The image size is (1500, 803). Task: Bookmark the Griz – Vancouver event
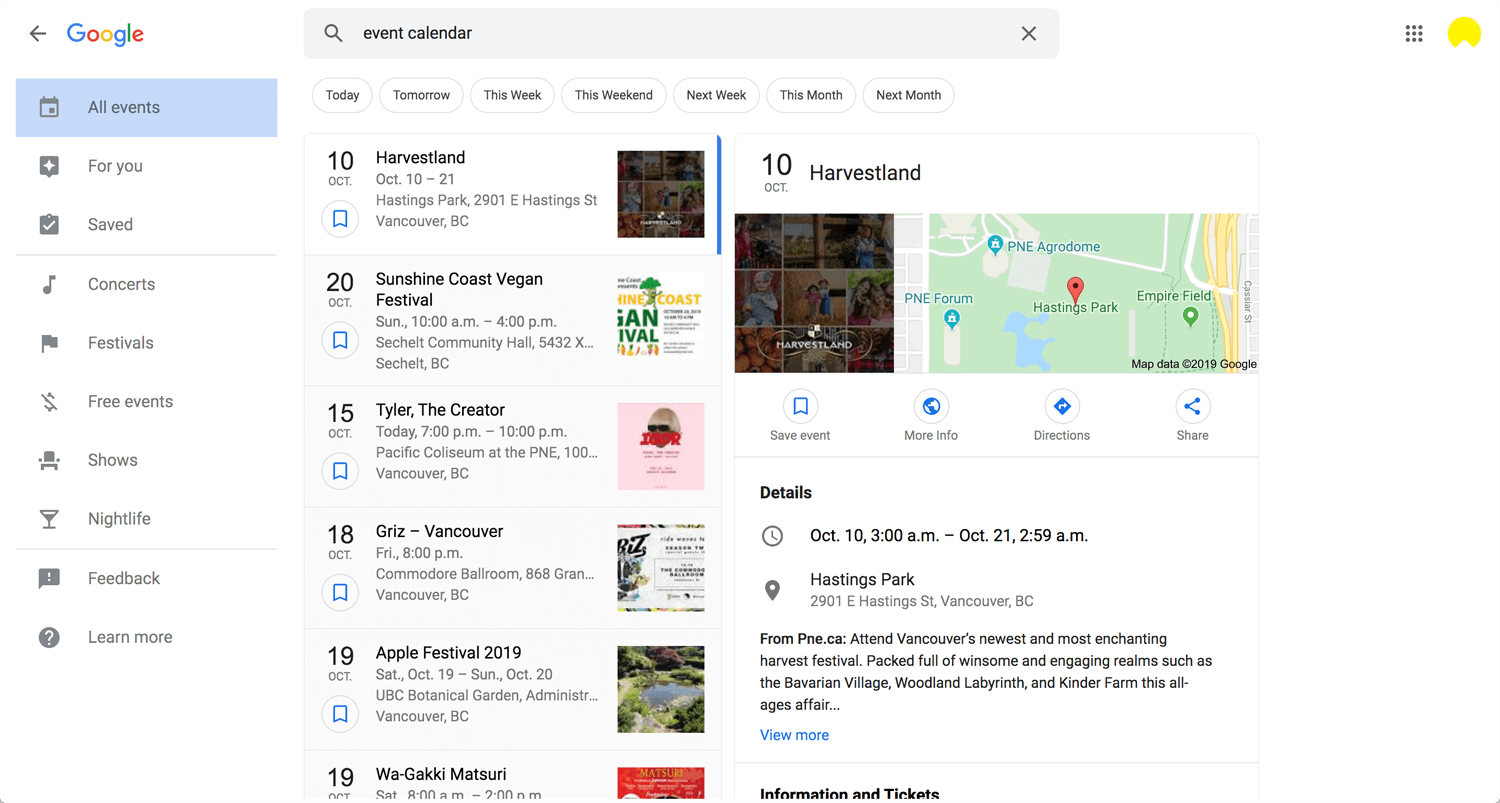coord(340,593)
